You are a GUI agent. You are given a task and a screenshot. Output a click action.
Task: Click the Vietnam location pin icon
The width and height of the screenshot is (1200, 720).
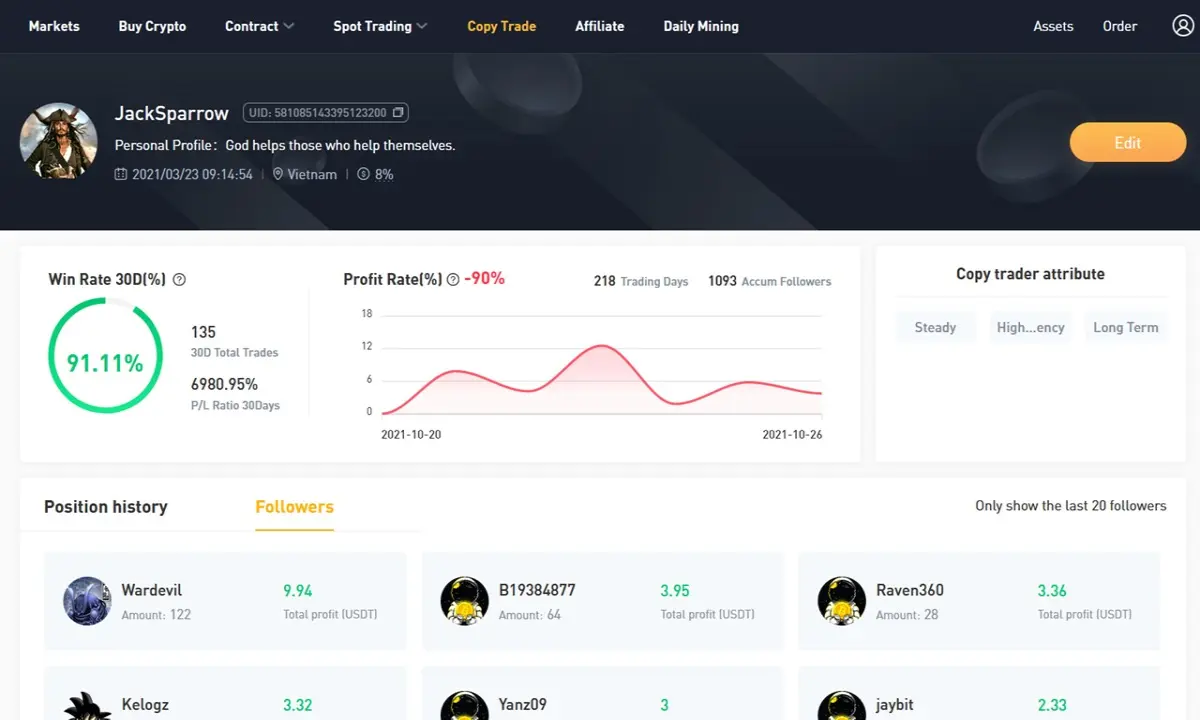coord(278,174)
